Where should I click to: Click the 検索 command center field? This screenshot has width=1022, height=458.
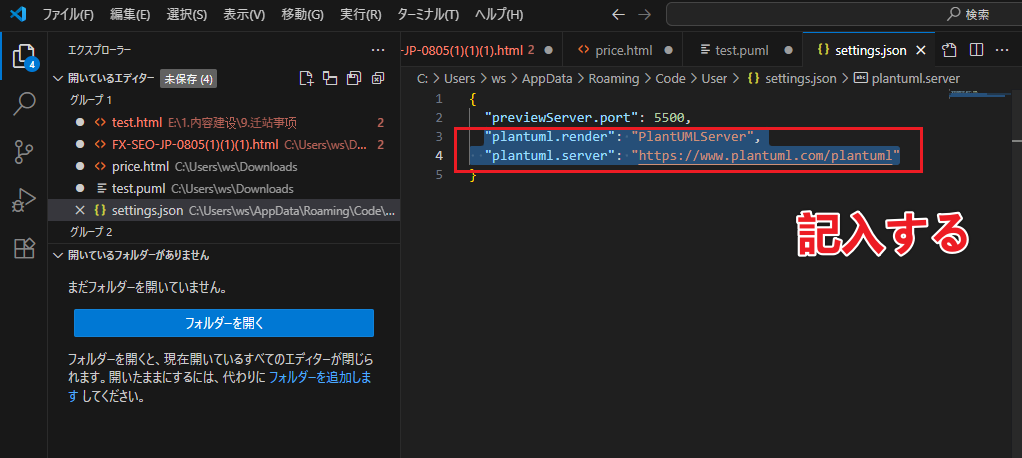coord(843,14)
